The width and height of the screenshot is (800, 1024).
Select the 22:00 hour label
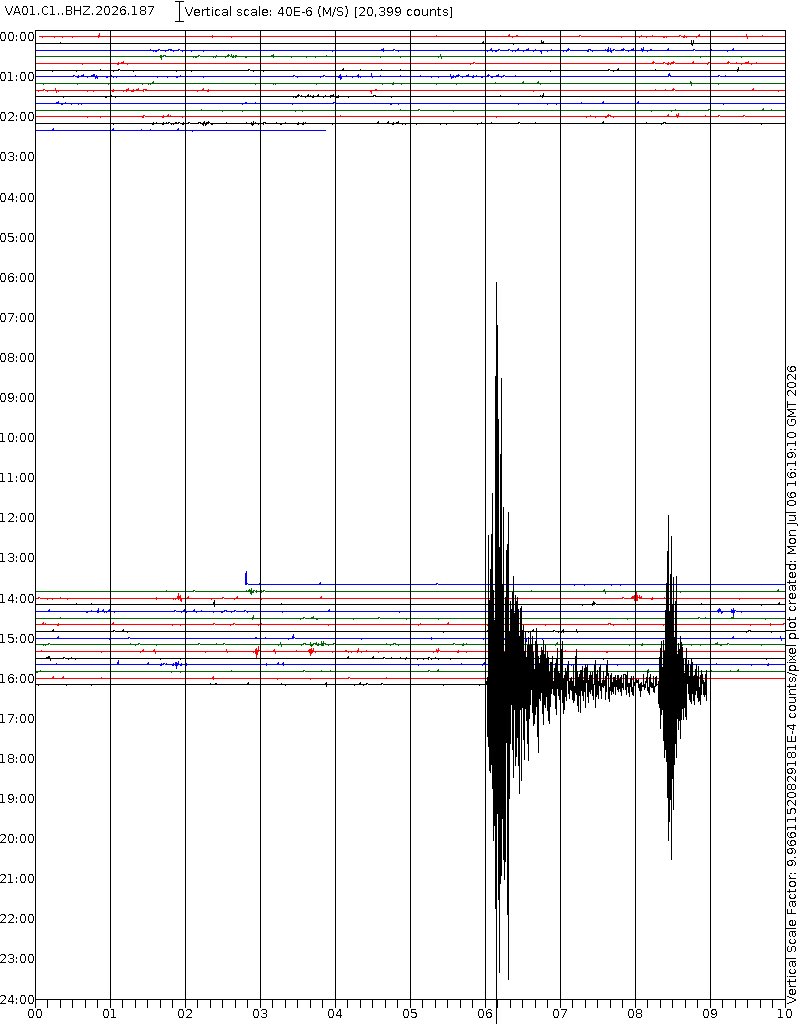[18, 919]
